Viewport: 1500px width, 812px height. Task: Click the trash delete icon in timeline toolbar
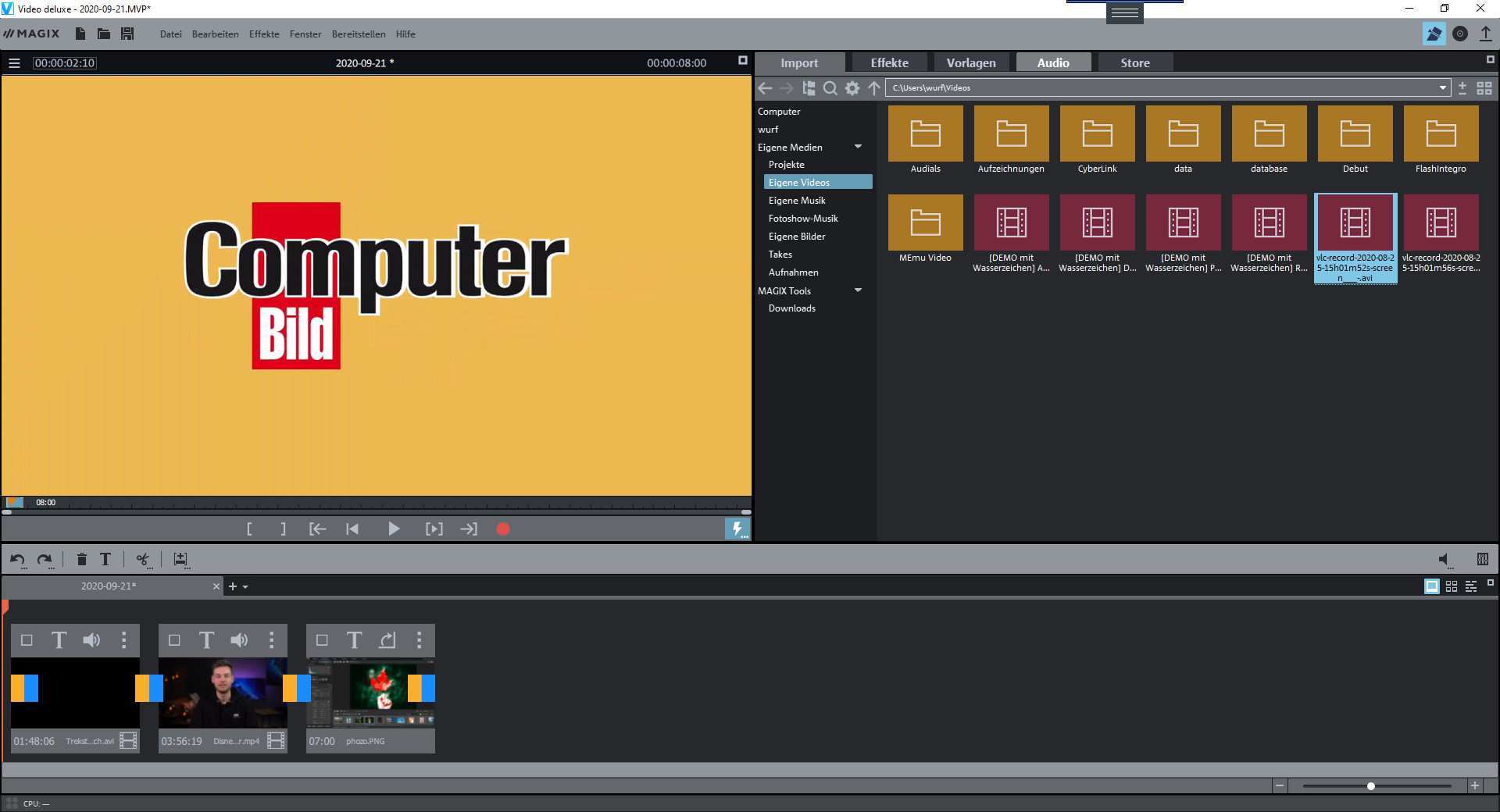(81, 559)
